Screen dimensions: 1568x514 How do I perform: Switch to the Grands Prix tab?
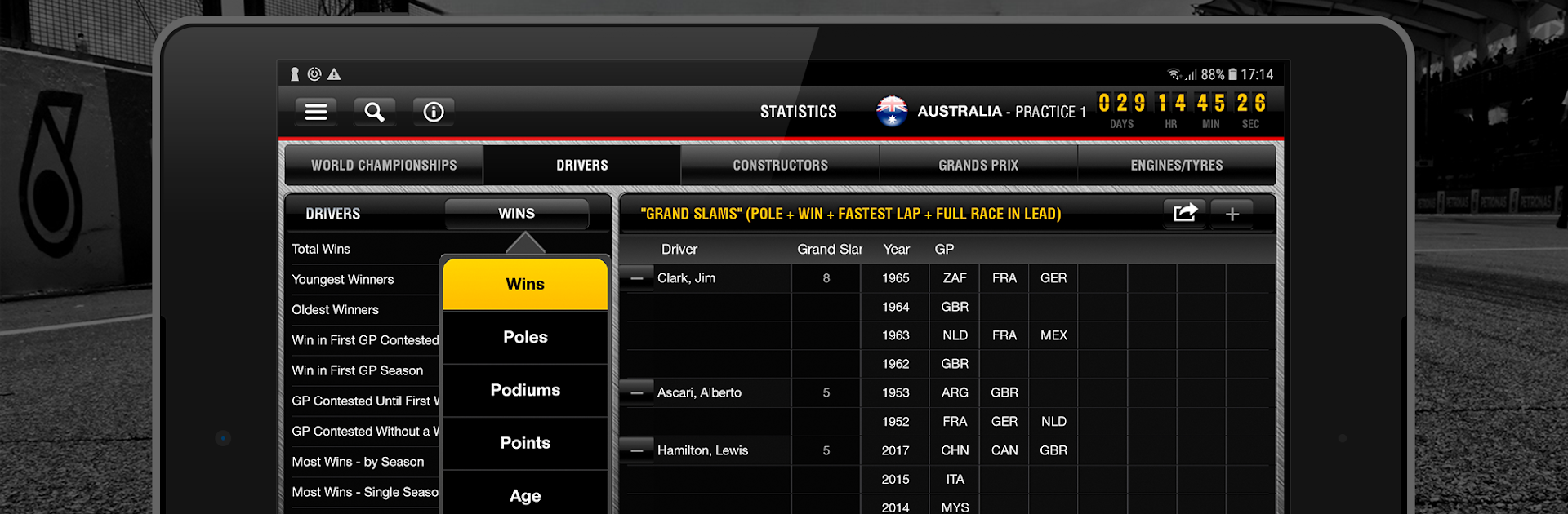(978, 166)
